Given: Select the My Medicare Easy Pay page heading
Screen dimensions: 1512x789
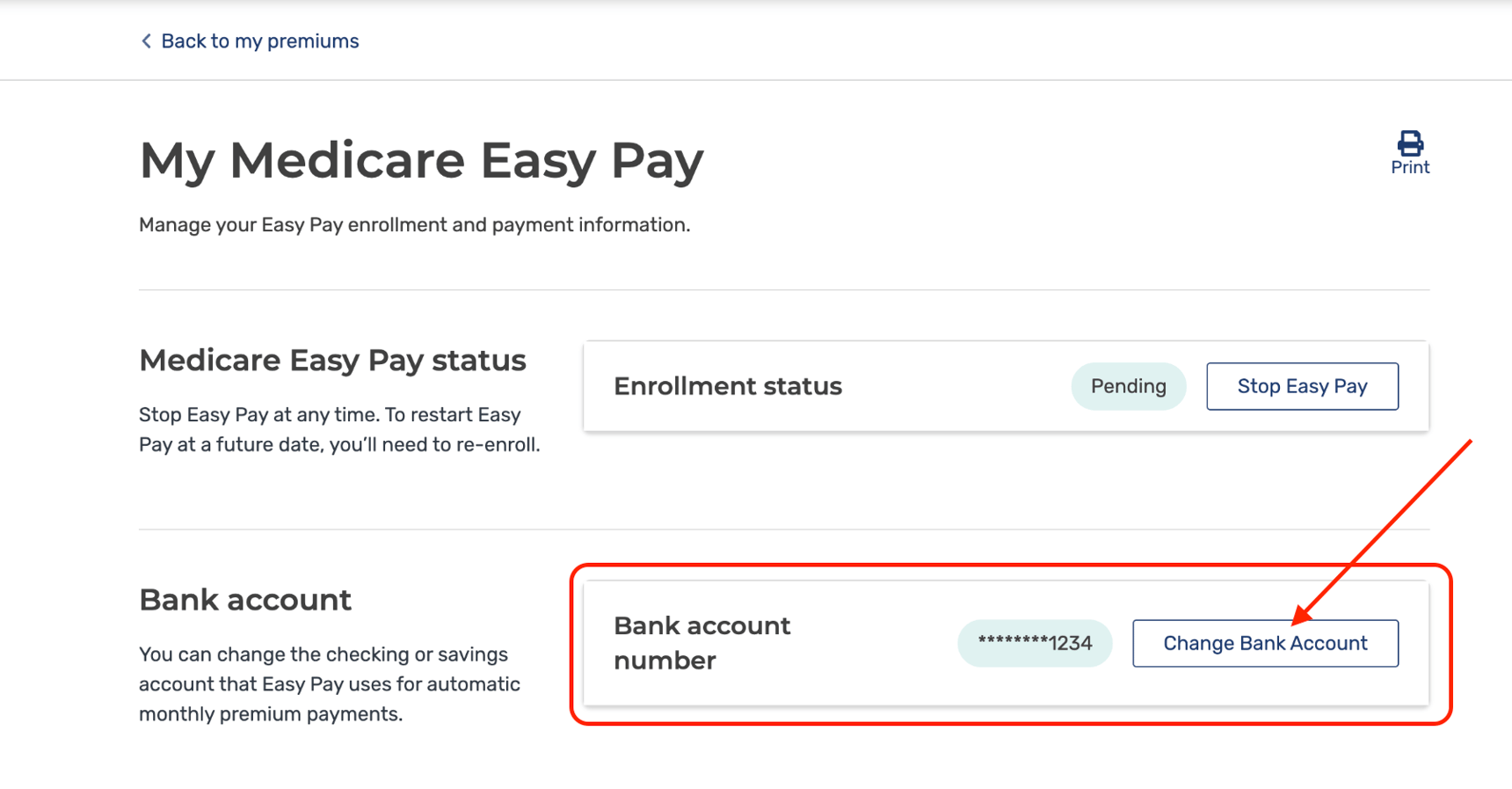Looking at the screenshot, I should point(421,161).
